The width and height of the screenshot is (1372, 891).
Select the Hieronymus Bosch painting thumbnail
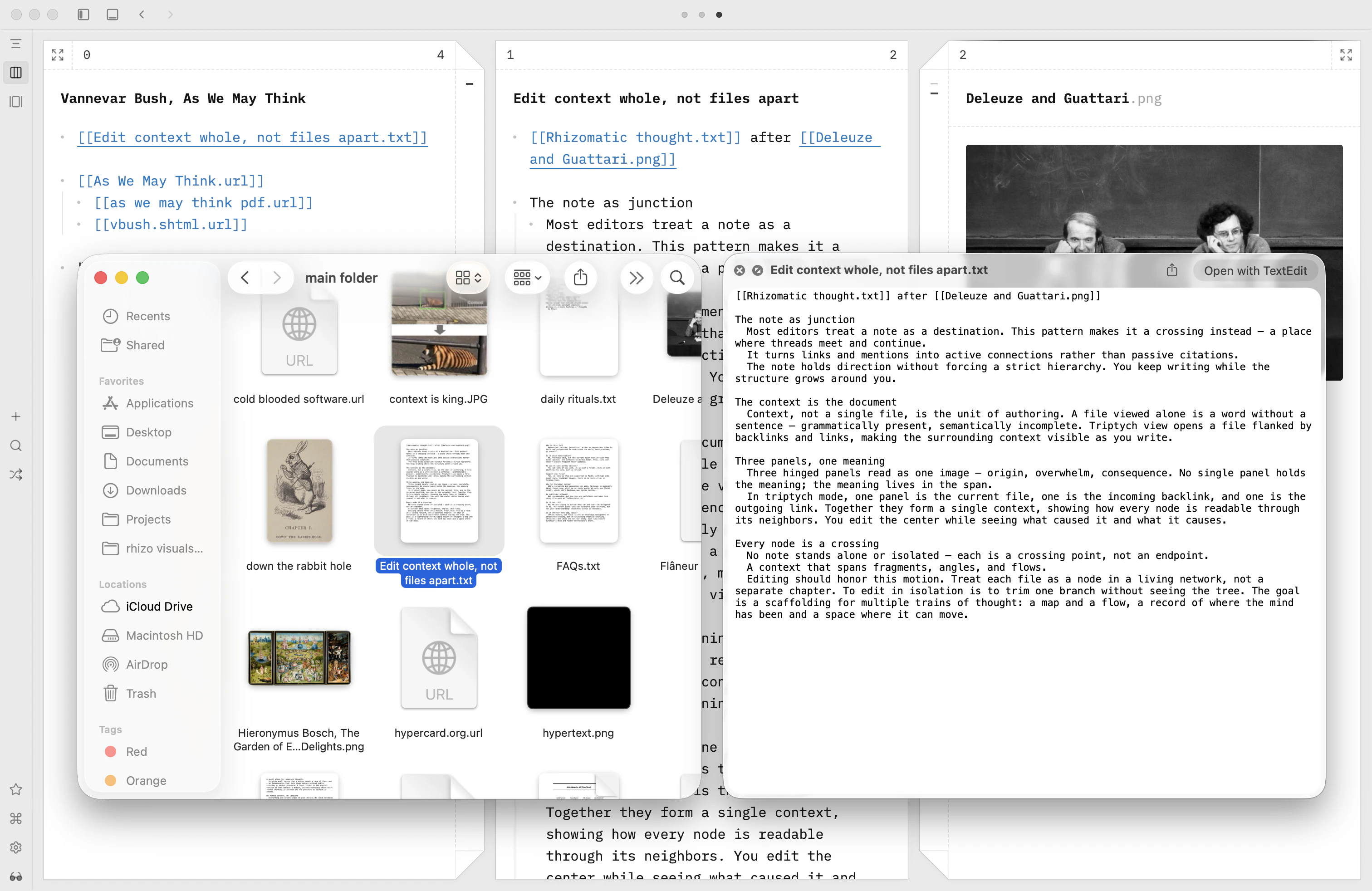299,657
